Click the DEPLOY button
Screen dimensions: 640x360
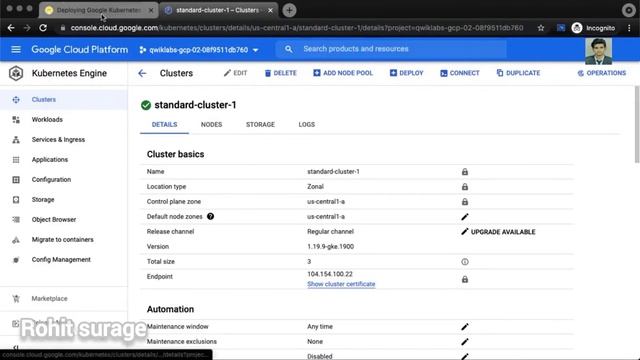[407, 73]
